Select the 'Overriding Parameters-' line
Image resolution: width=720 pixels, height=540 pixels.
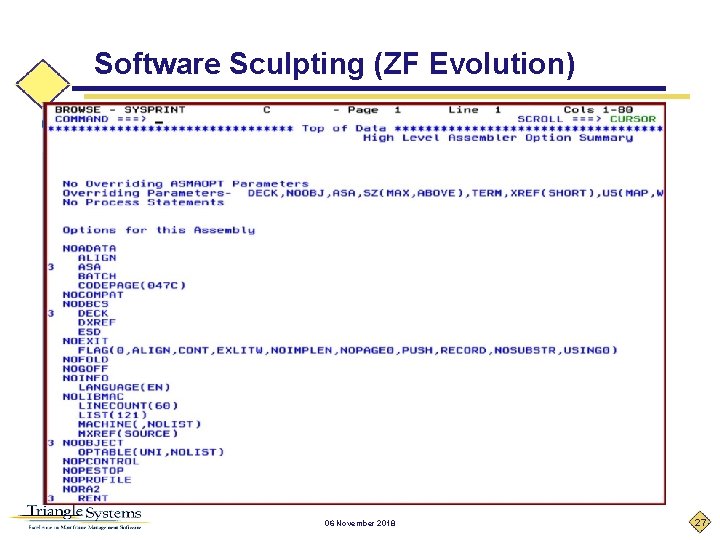click(363, 193)
